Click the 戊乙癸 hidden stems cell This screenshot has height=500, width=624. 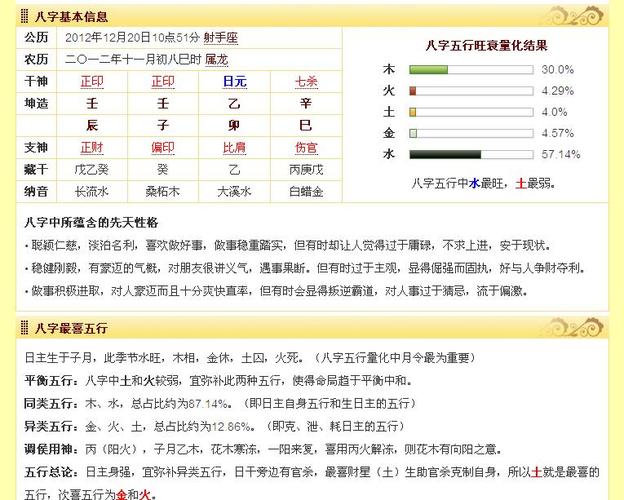pyautogui.click(x=92, y=170)
